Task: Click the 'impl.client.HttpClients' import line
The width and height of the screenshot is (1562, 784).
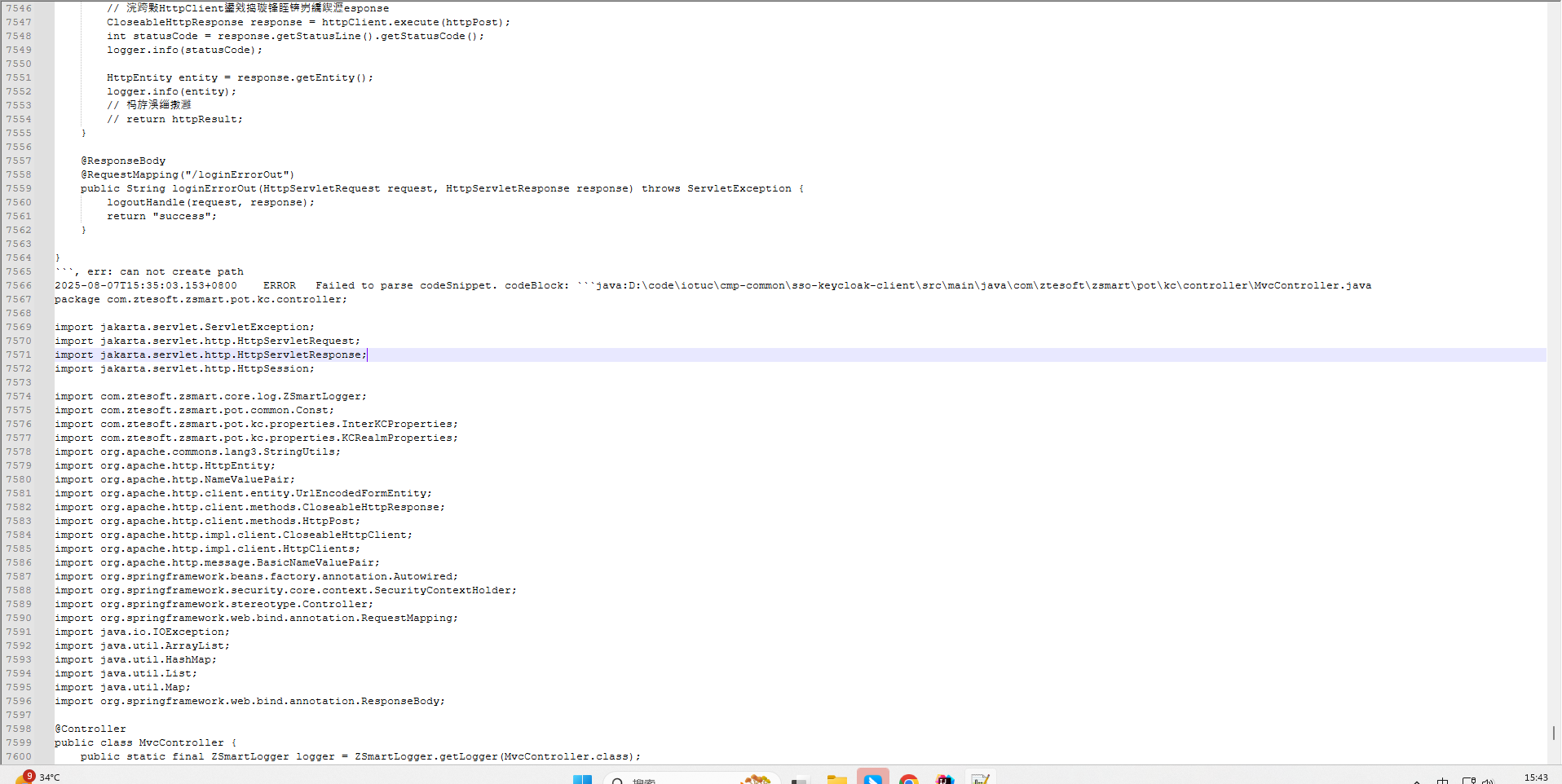Action: click(207, 548)
